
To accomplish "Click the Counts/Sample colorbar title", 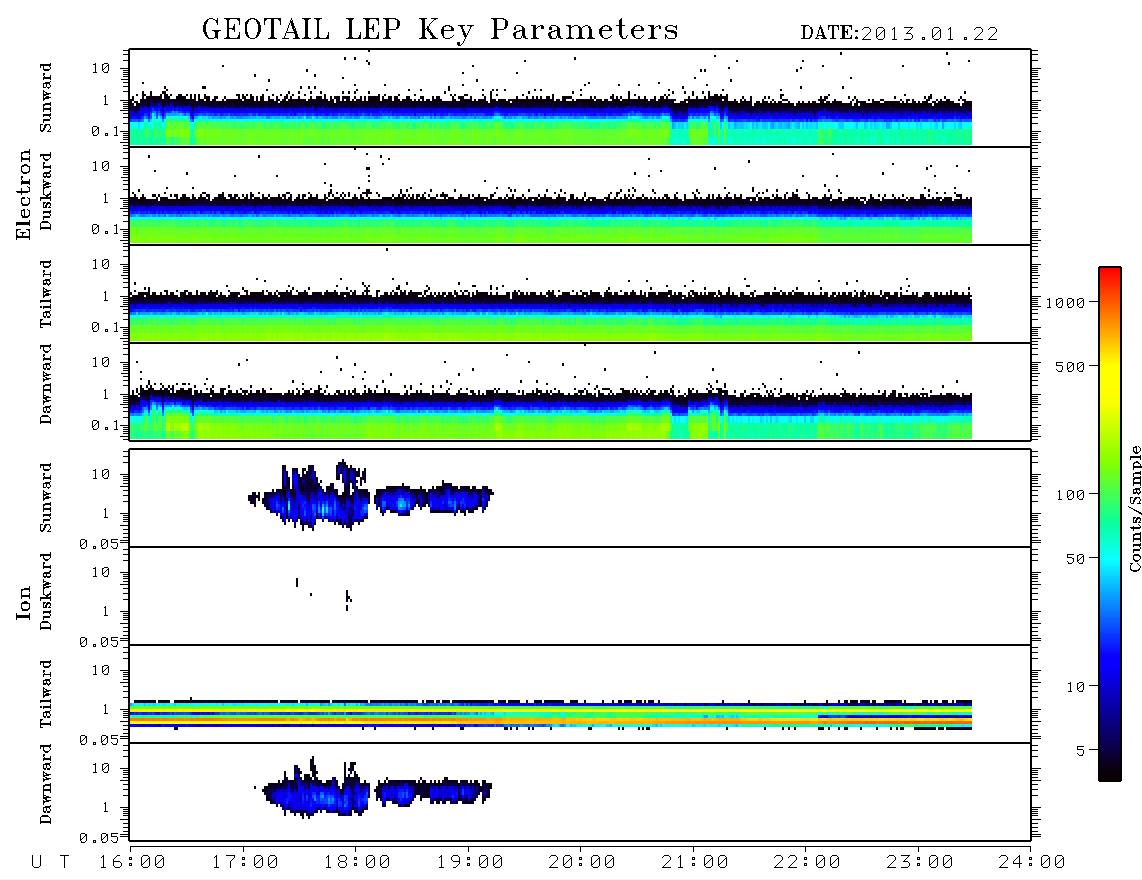I will [1134, 508].
